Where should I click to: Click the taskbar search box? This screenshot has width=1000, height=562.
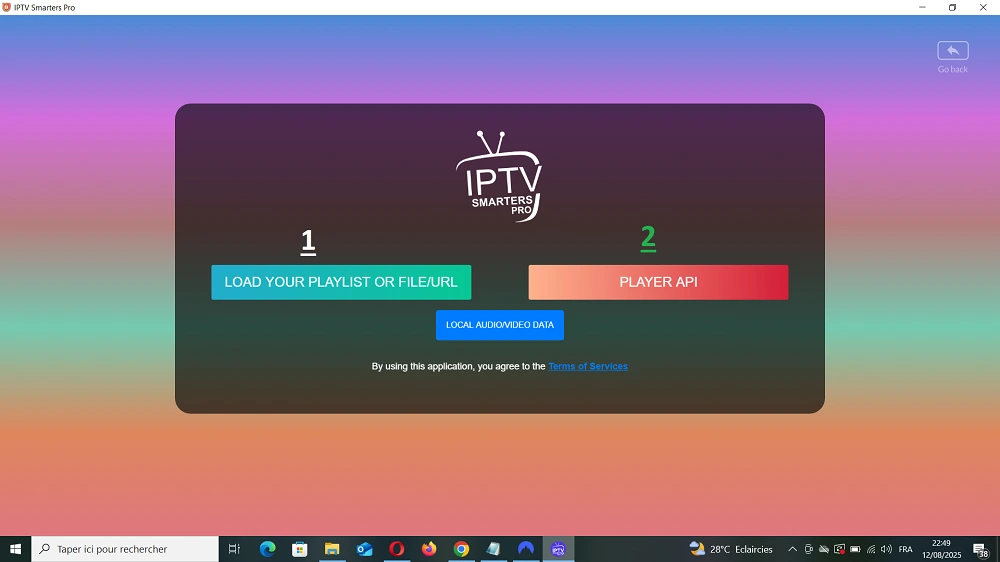pos(125,549)
